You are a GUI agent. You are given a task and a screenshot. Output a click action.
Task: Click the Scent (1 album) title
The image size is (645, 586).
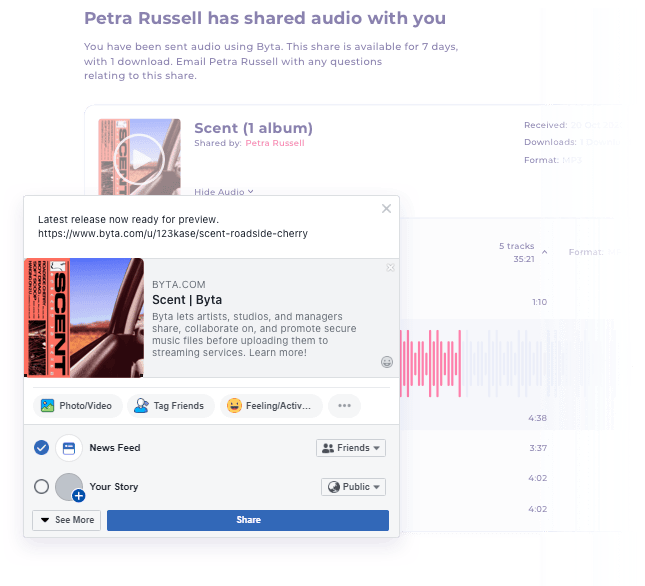point(253,128)
